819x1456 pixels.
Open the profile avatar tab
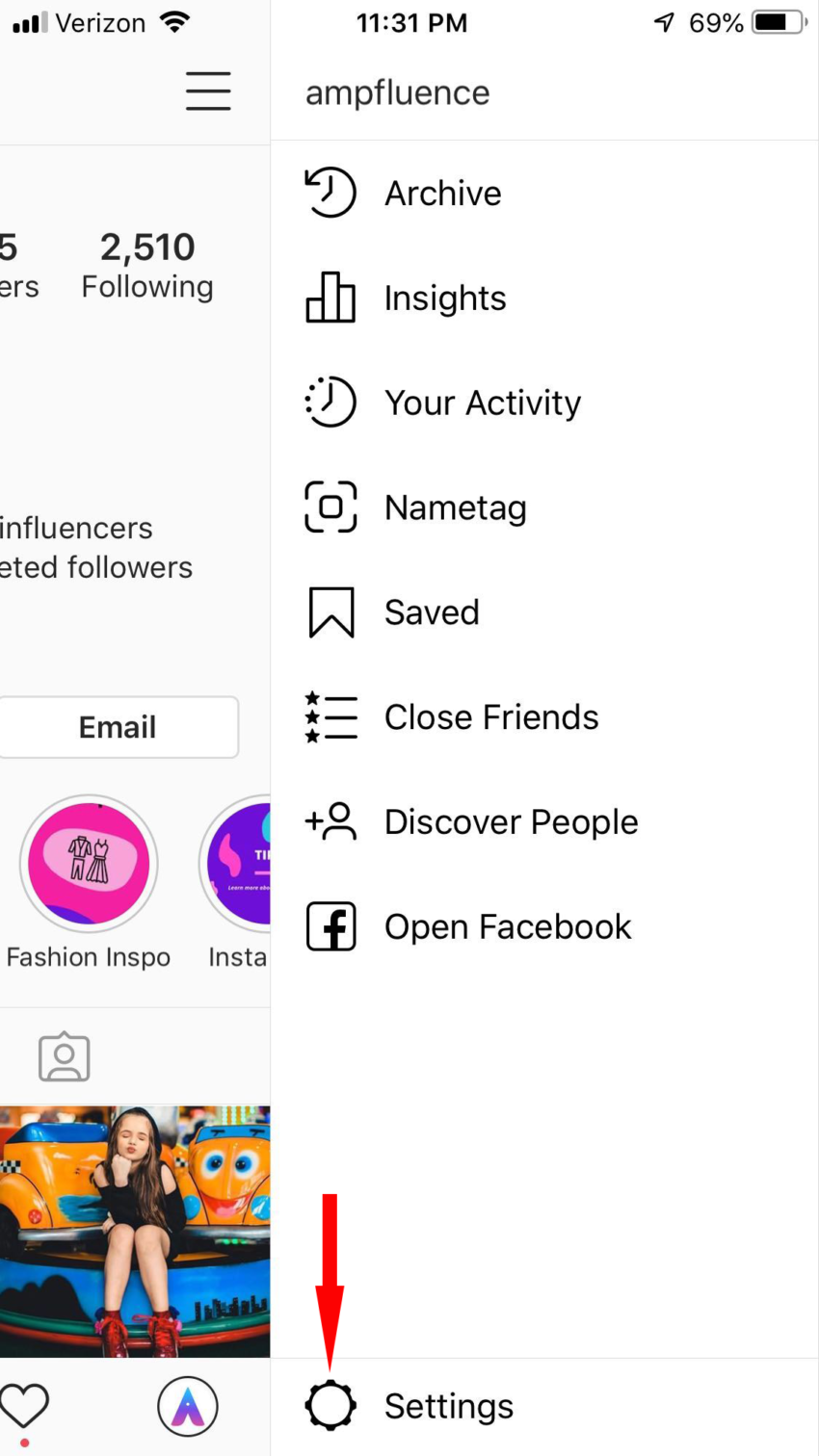[188, 1406]
